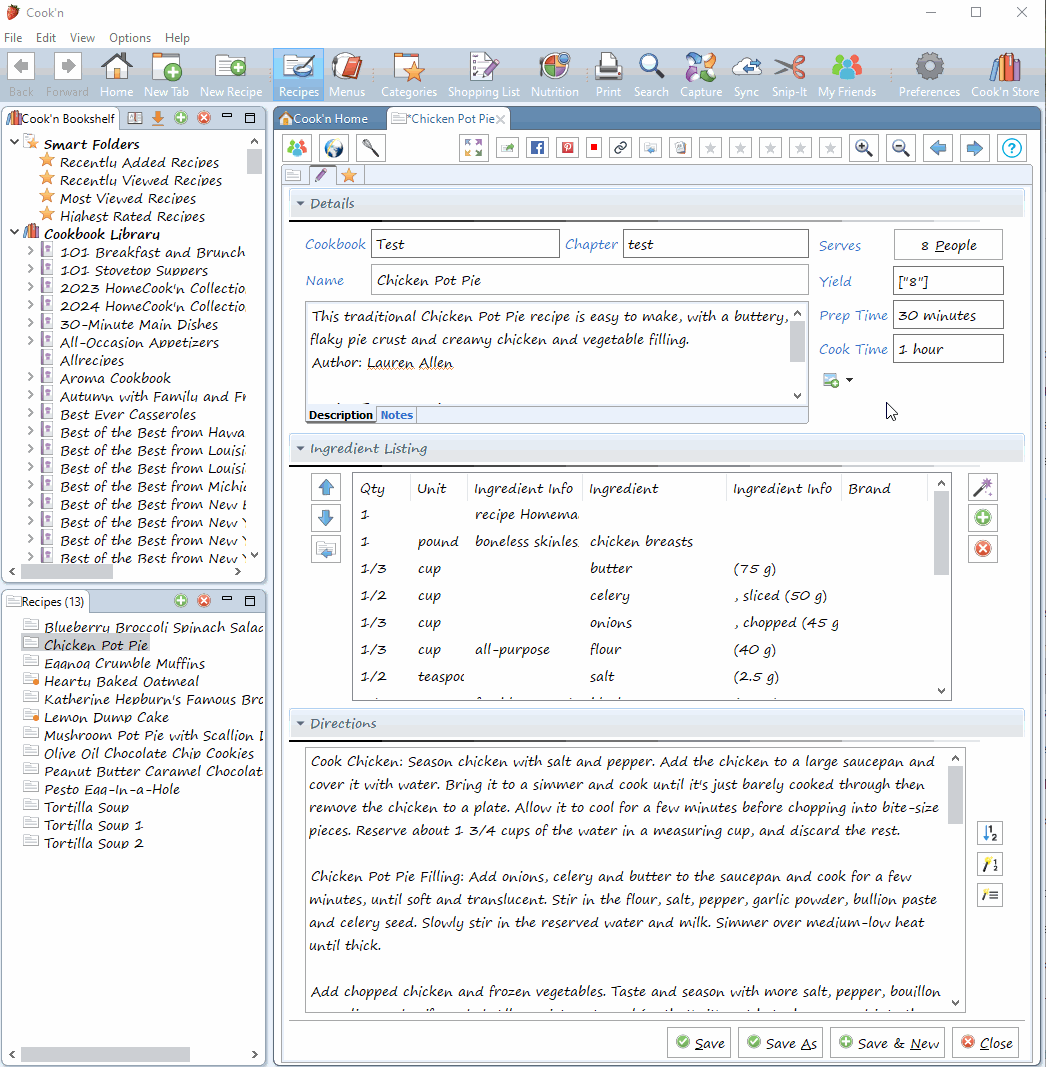Open the Options menu
1046x1067 pixels.
coord(130,37)
